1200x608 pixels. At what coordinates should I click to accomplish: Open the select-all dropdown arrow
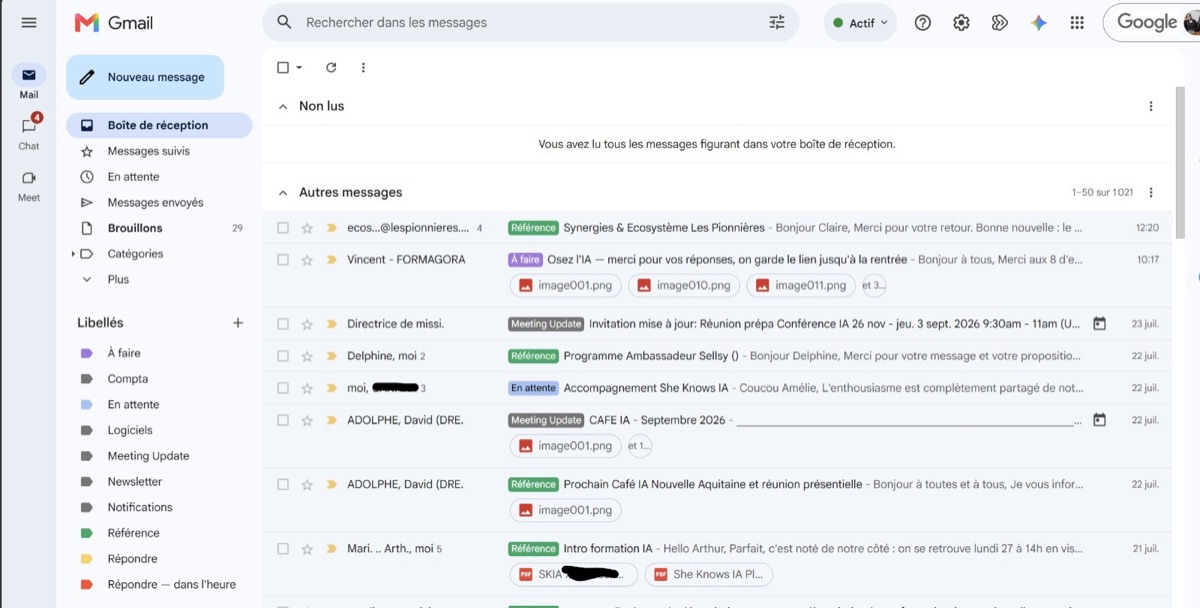(x=299, y=68)
